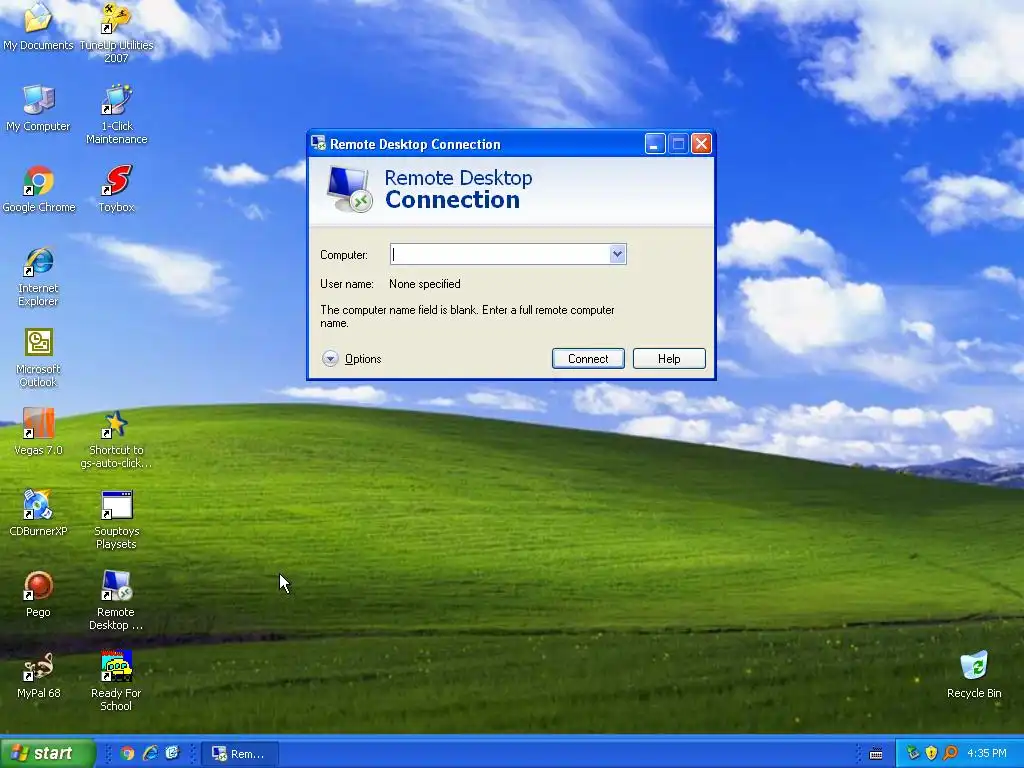The image size is (1024, 768).
Task: Click magnifier icon in system tray
Action: pos(950,754)
